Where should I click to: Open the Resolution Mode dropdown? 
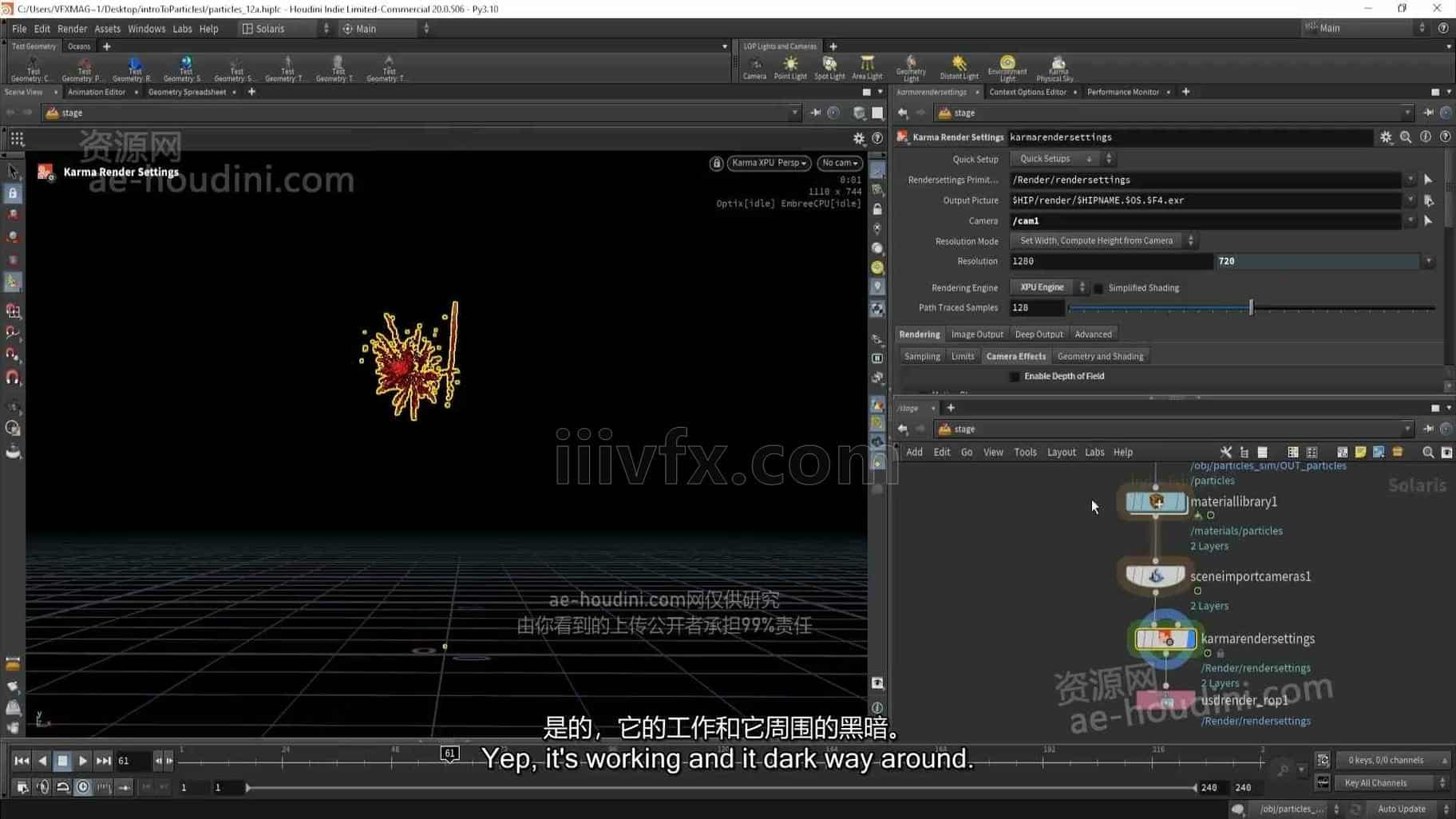(x=1103, y=241)
